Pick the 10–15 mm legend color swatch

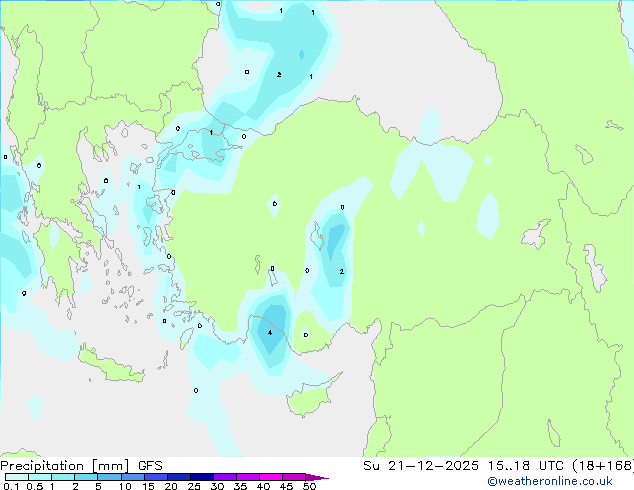(x=132, y=477)
